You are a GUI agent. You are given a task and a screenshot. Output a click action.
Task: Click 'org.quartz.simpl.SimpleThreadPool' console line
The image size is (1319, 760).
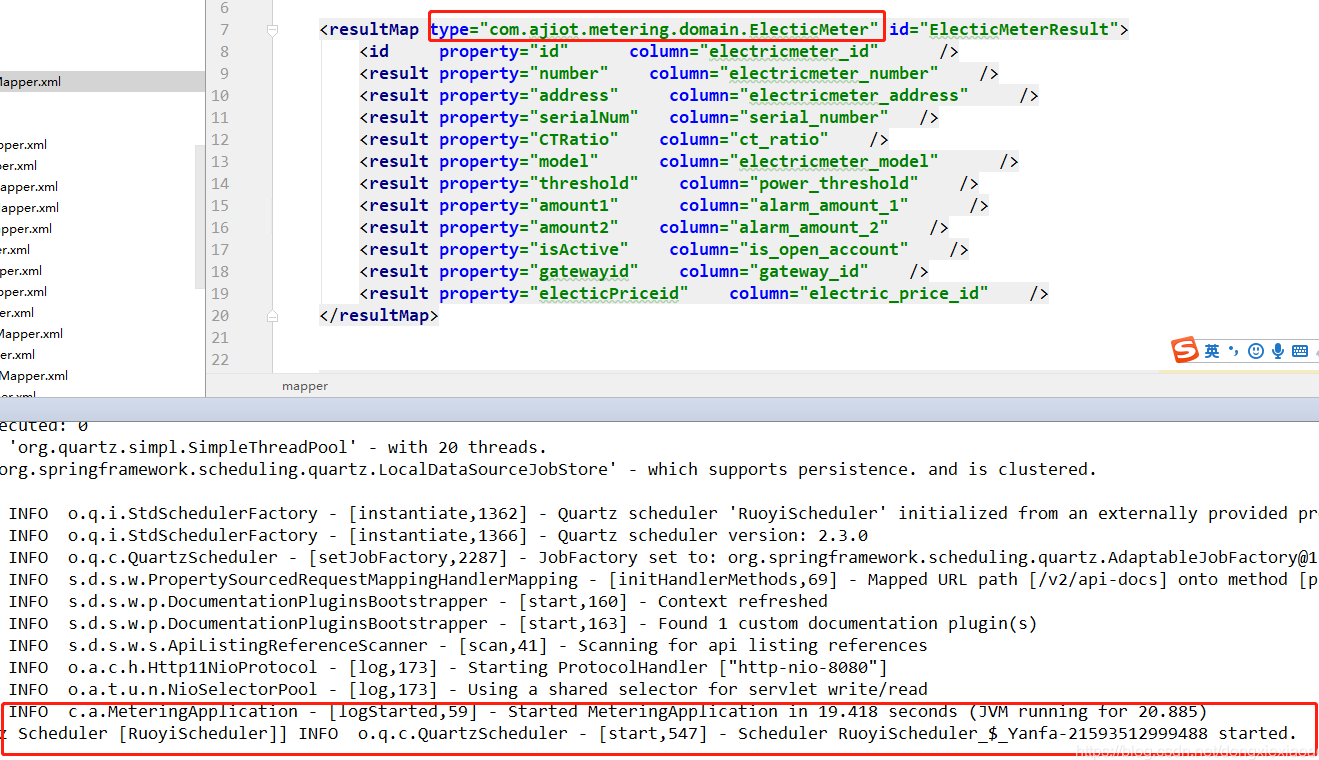(278, 448)
